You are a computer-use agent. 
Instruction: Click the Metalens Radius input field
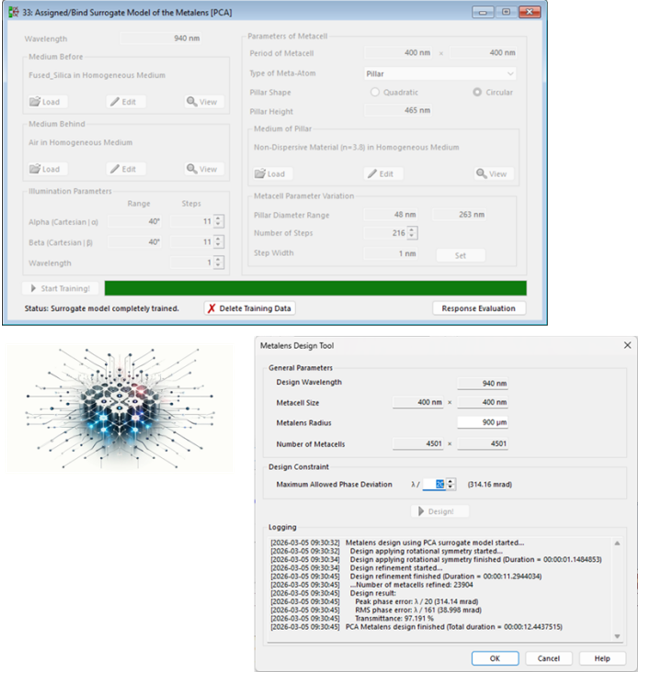[x=483, y=423]
